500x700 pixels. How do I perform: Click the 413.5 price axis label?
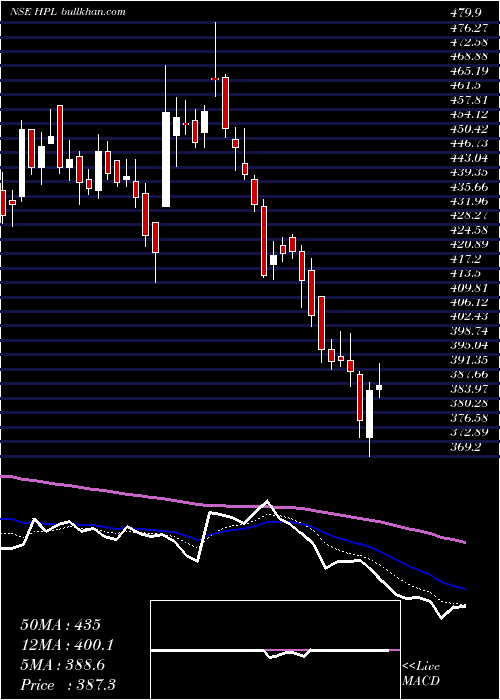click(466, 273)
